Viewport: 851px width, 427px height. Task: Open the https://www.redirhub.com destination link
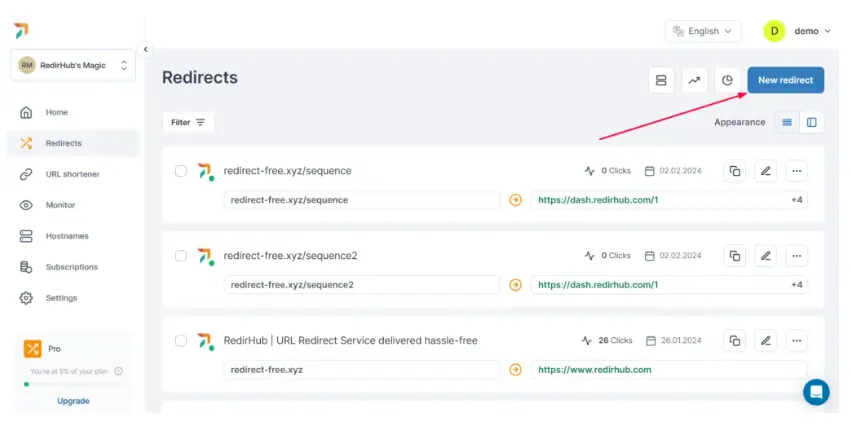tap(594, 369)
